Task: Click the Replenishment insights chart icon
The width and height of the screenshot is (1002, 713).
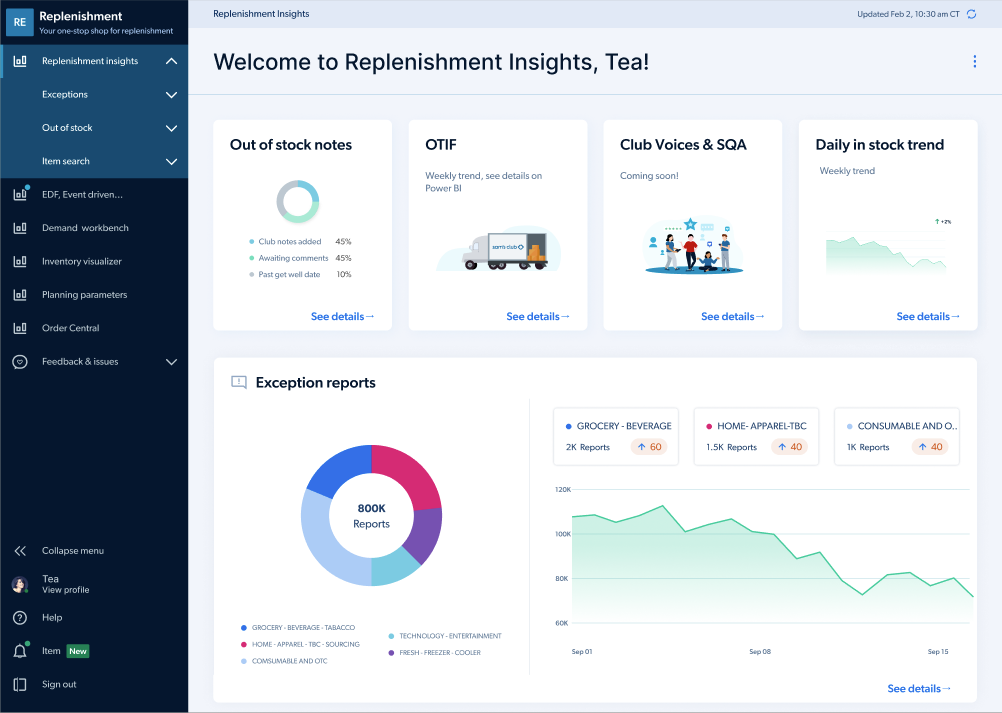Action: pyautogui.click(x=20, y=61)
